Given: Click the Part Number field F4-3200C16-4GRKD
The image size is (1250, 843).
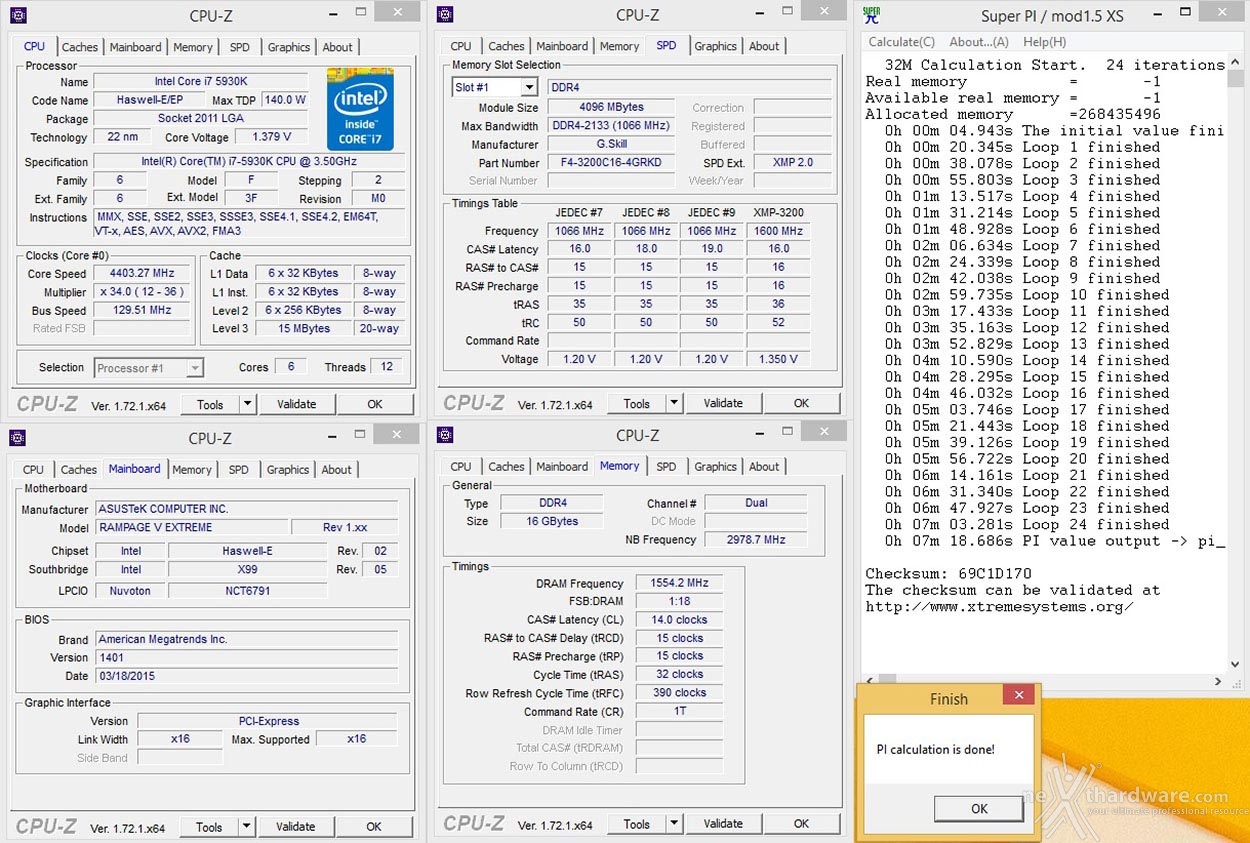Looking at the screenshot, I should [611, 163].
